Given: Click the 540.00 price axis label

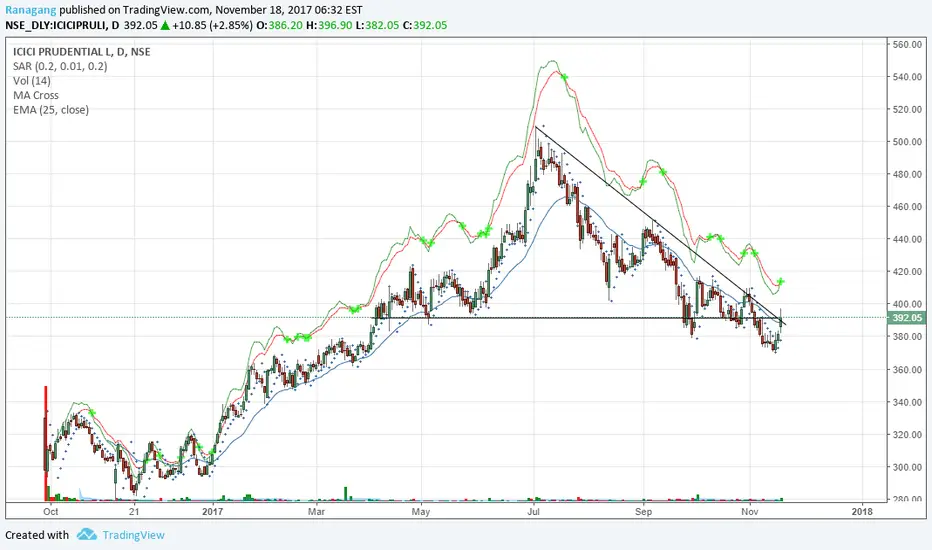Looking at the screenshot, I should (x=907, y=77).
